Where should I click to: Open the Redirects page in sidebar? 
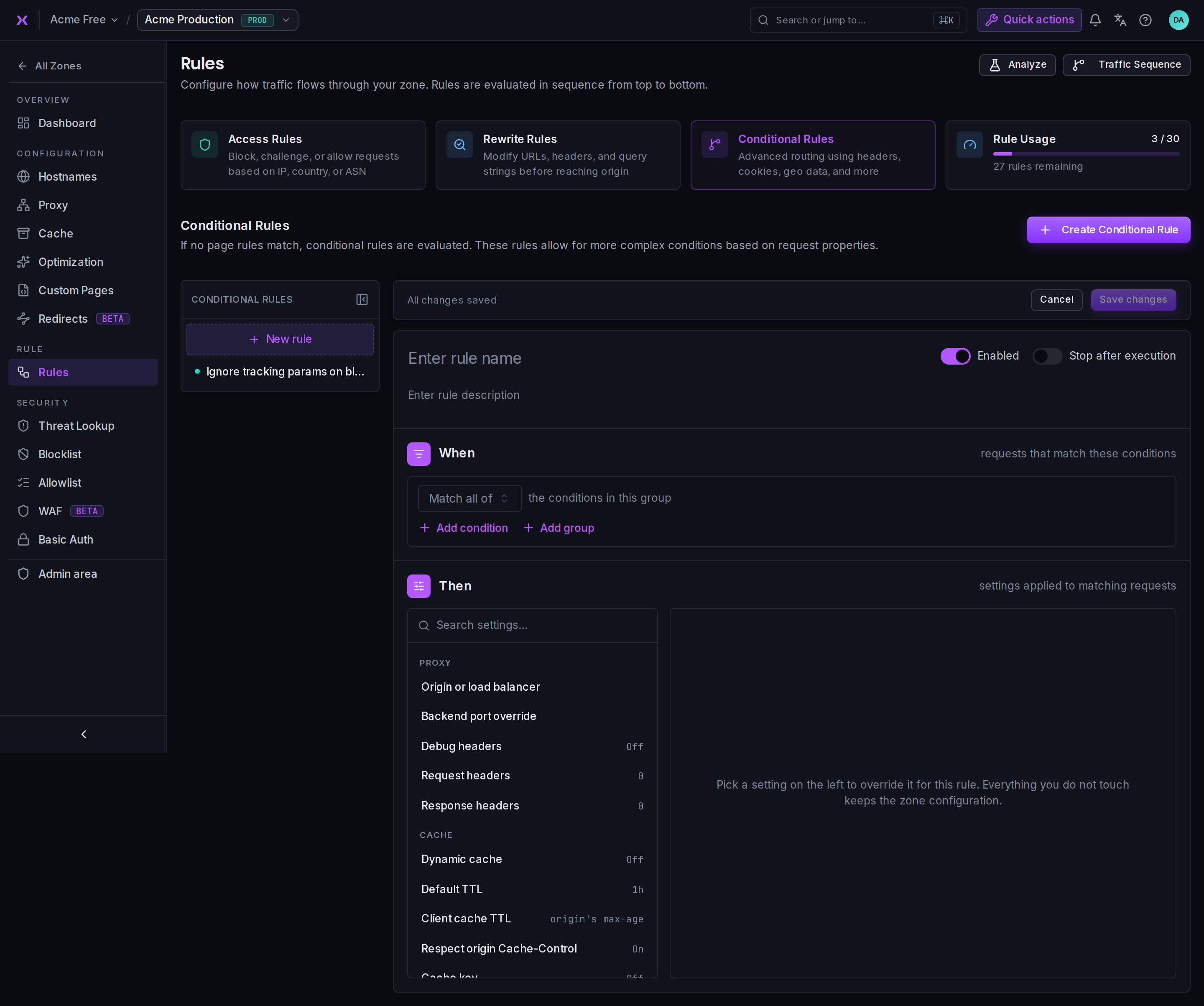tap(83, 319)
